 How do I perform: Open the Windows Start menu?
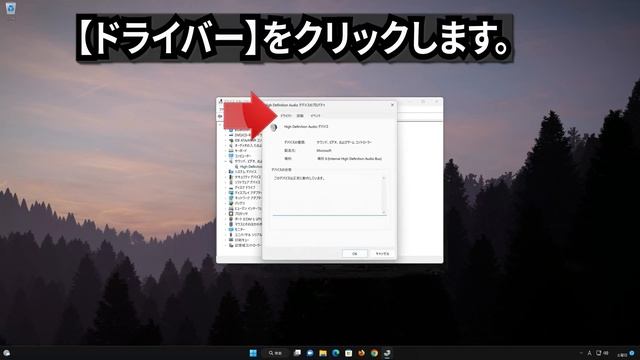(x=253, y=353)
